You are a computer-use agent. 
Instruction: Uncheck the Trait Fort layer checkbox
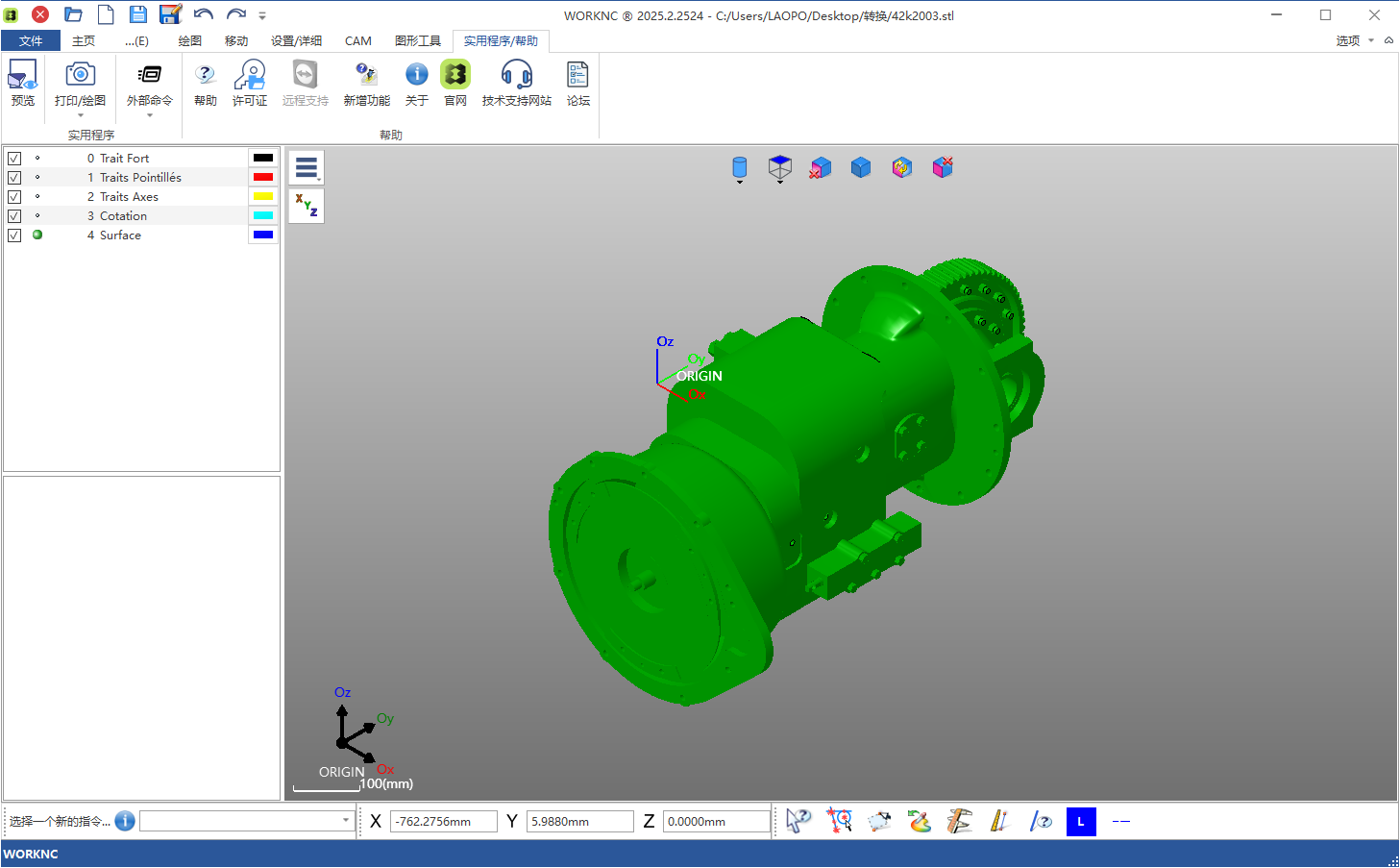point(14,159)
